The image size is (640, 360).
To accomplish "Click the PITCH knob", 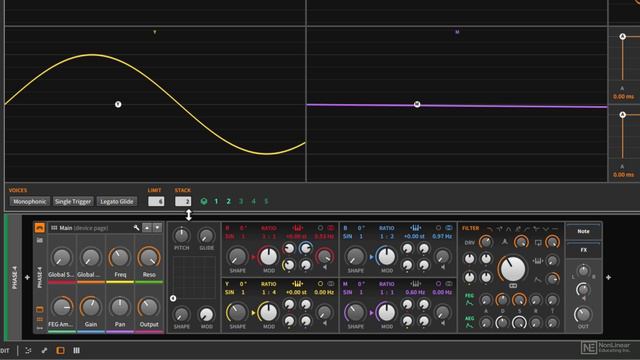I will tap(181, 236).
